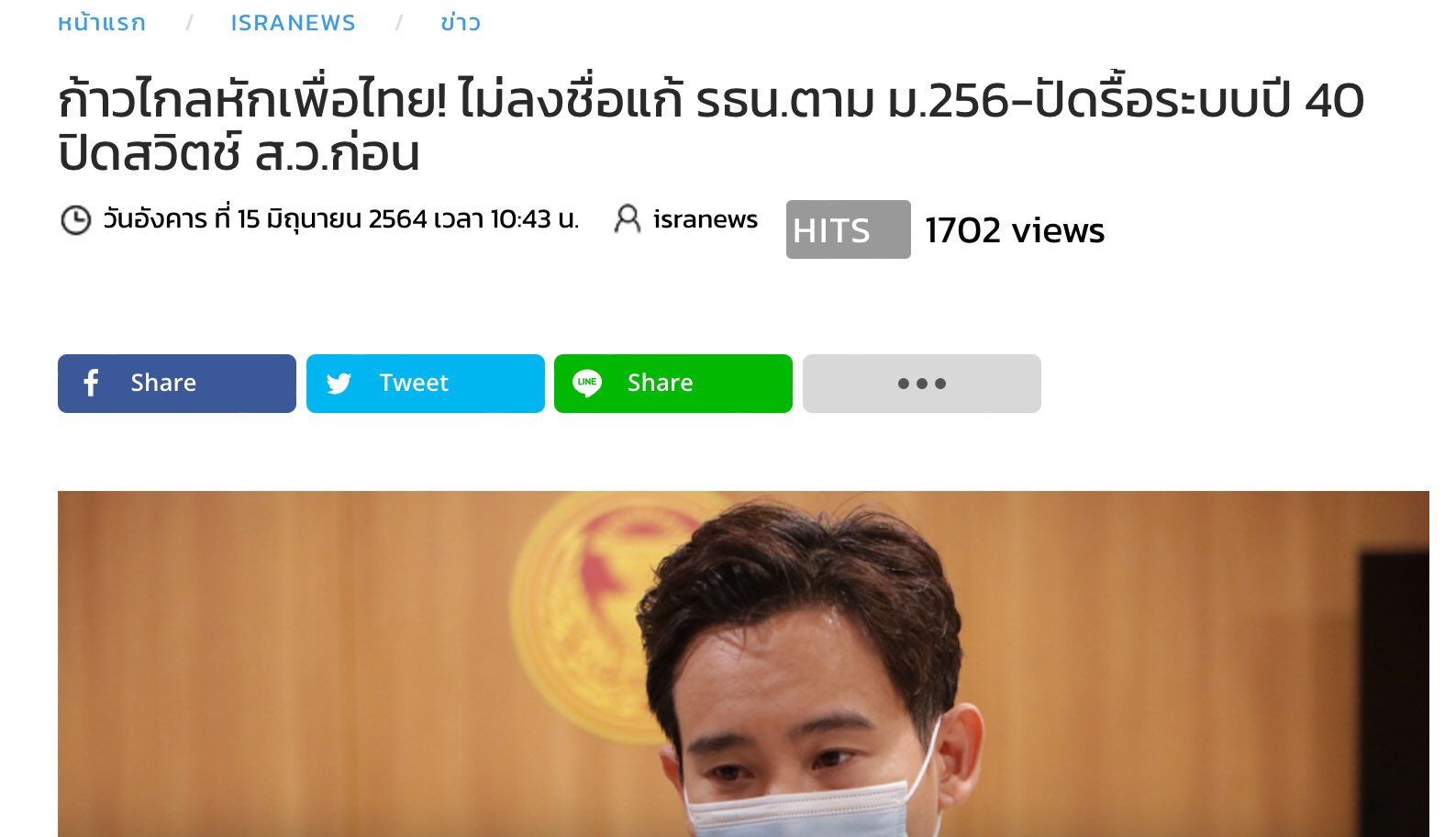Go to หน้าแรก breadcrumb link
Image resolution: width=1456 pixels, height=837 pixels.
pyautogui.click(x=102, y=23)
